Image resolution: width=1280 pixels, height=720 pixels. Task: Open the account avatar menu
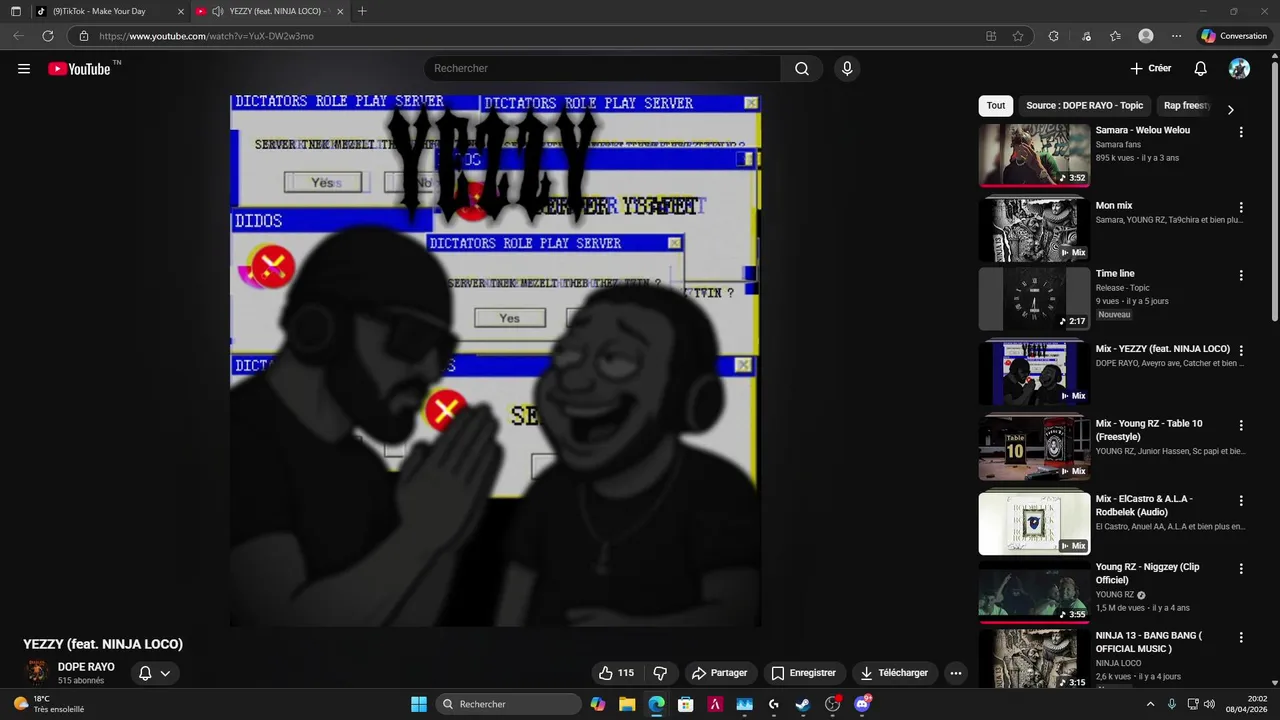(x=1239, y=68)
